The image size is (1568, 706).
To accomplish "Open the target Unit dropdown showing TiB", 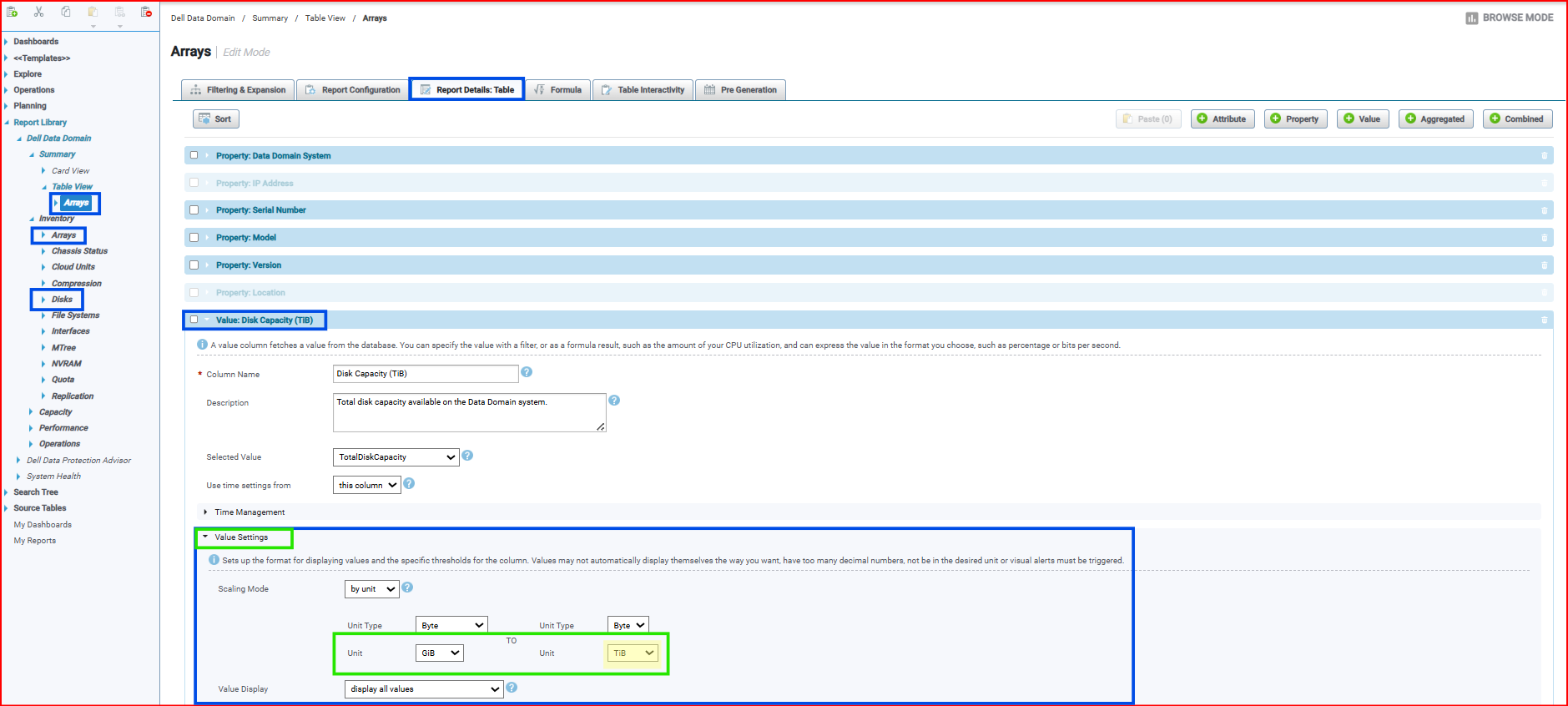I will [x=632, y=653].
